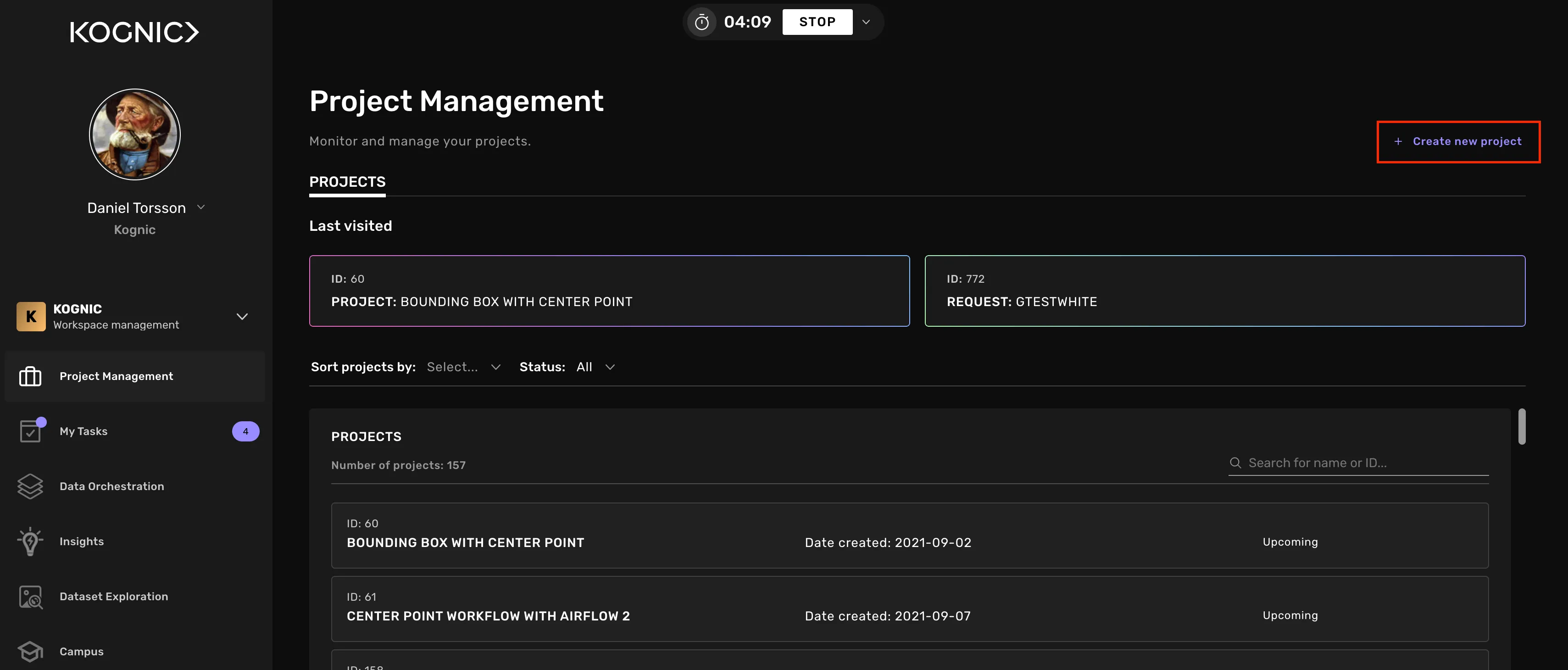Click the Dataset Exploration image-search icon
The width and height of the screenshot is (1568, 670).
coord(30,597)
